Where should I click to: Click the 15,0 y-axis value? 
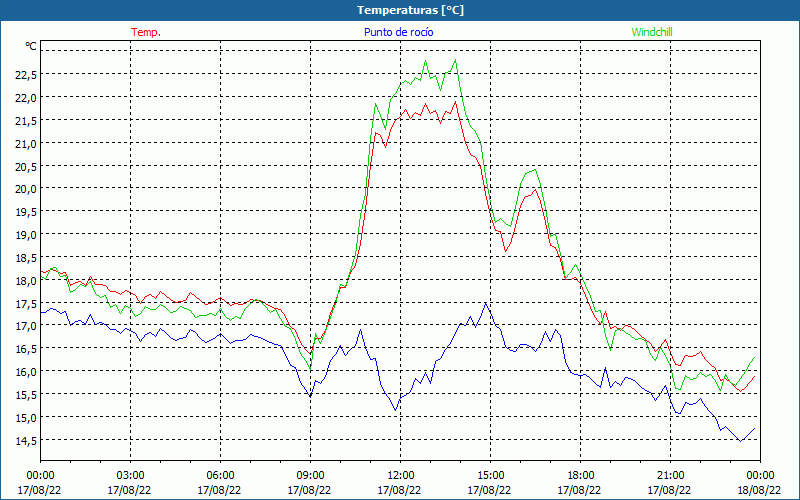click(26, 417)
